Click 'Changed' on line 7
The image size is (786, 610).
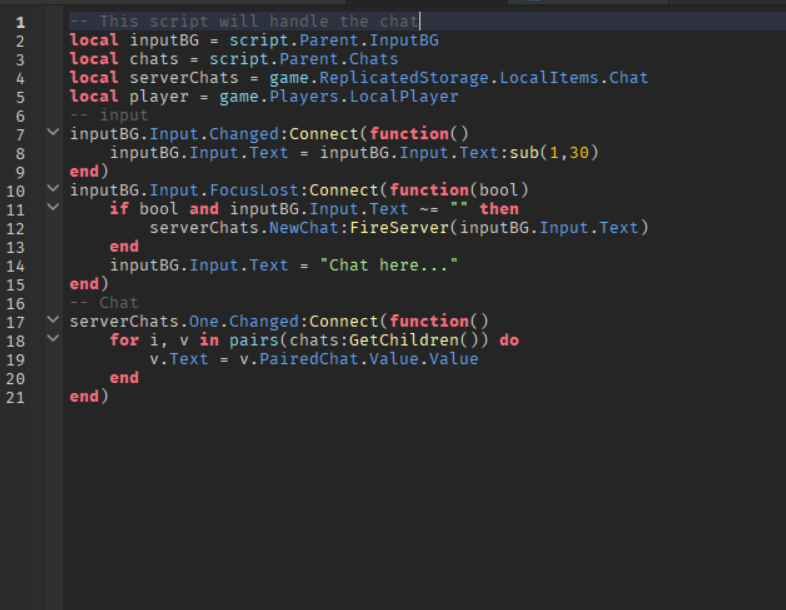click(x=244, y=134)
